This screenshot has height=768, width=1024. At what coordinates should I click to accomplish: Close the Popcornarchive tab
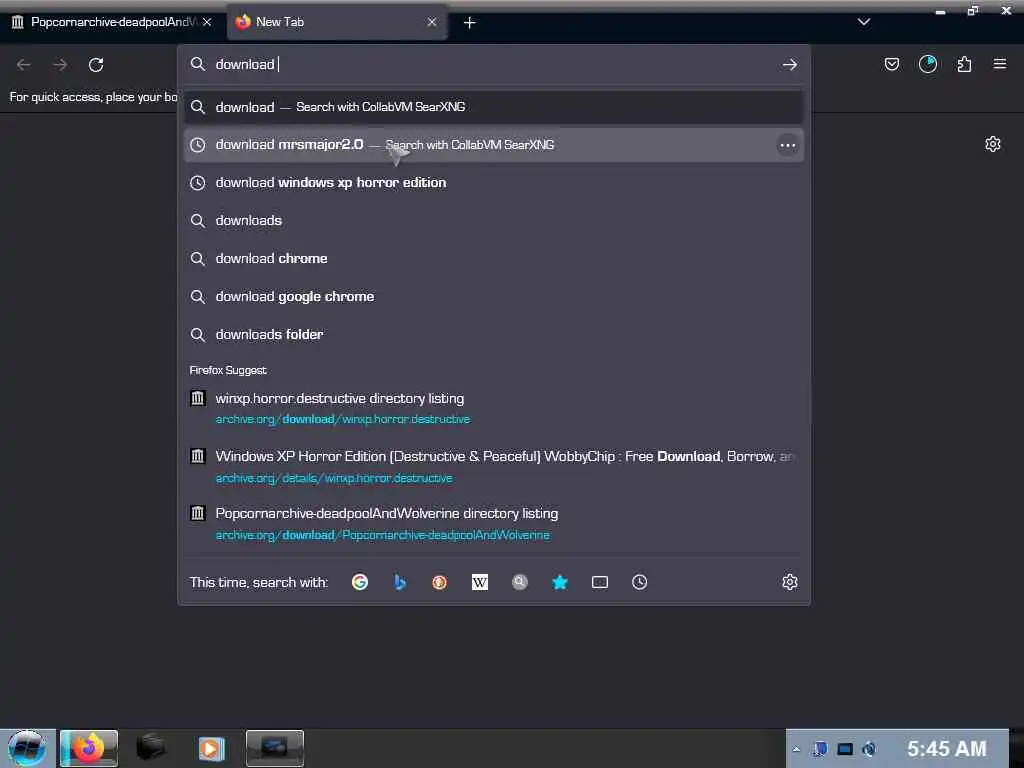click(x=207, y=22)
